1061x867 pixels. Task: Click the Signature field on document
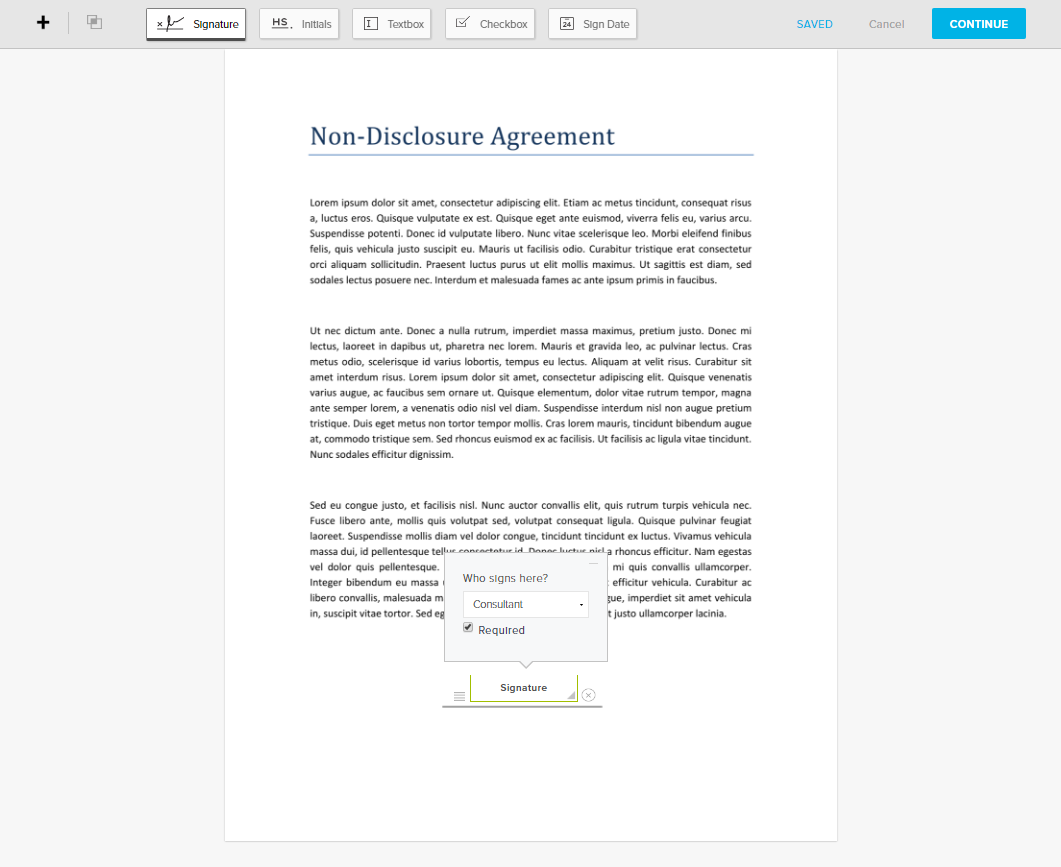(x=524, y=688)
